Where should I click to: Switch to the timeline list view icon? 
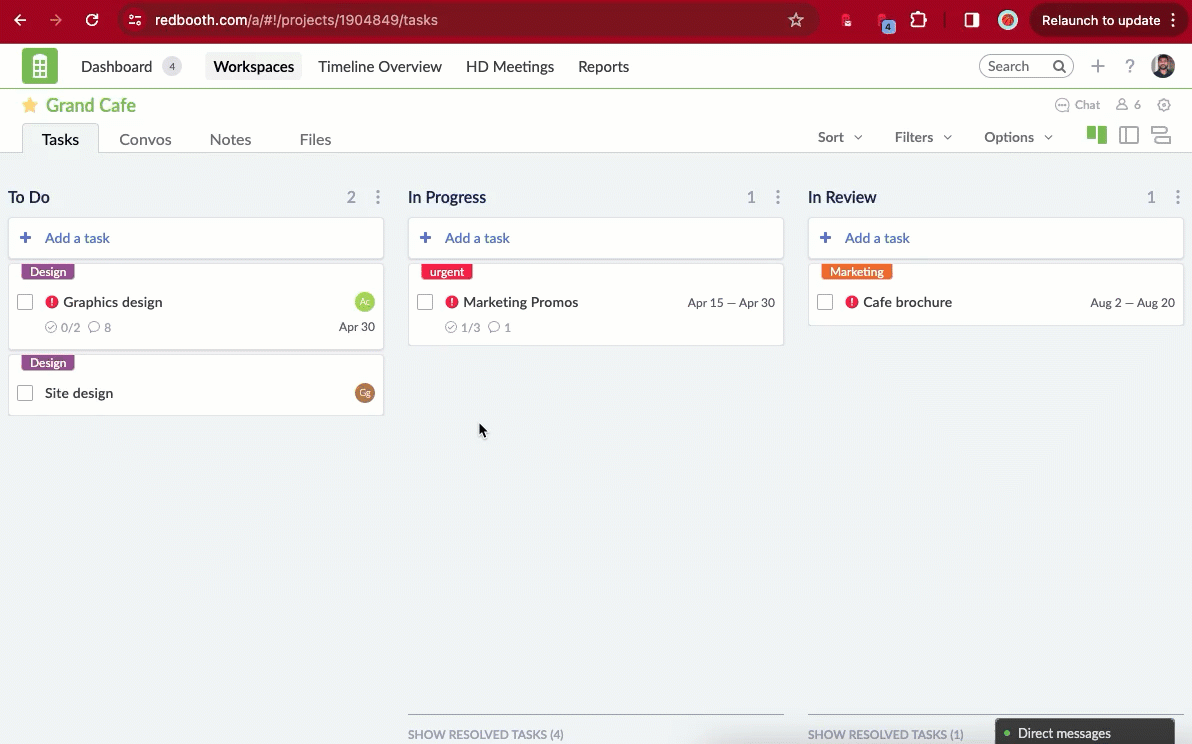(x=1161, y=135)
